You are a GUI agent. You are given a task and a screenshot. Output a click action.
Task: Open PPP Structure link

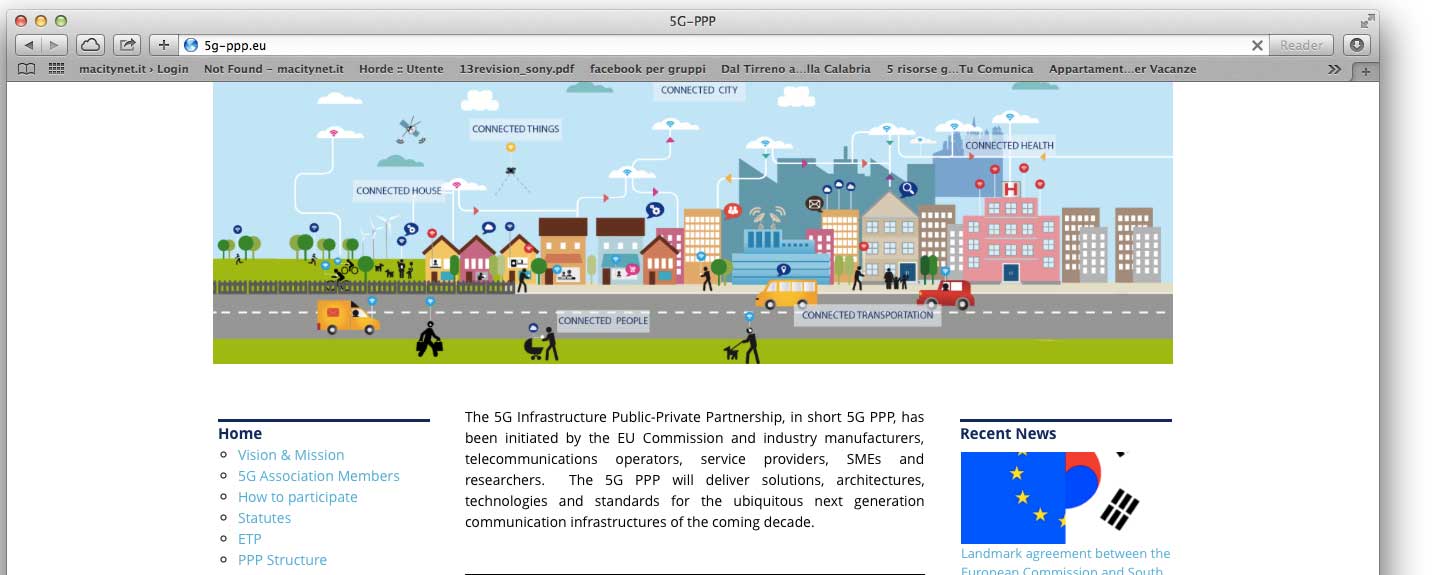282,560
